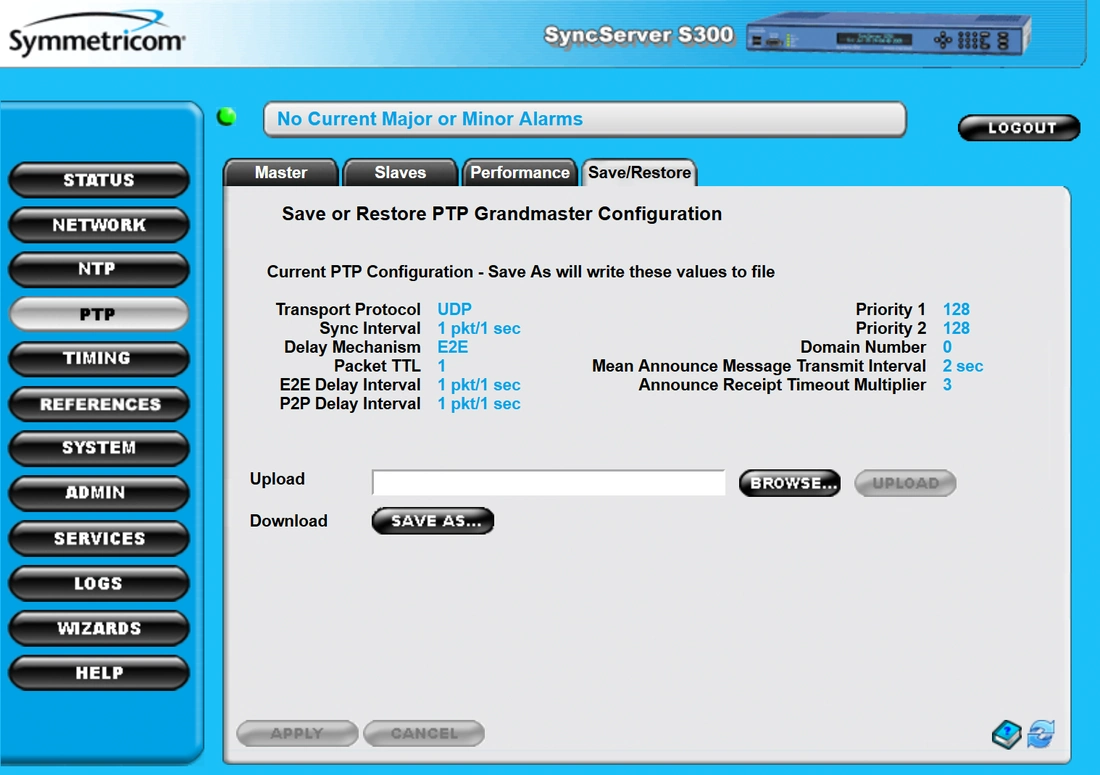Viewport: 1100px width, 775px height.
Task: Open the HELP section
Action: tap(99, 673)
